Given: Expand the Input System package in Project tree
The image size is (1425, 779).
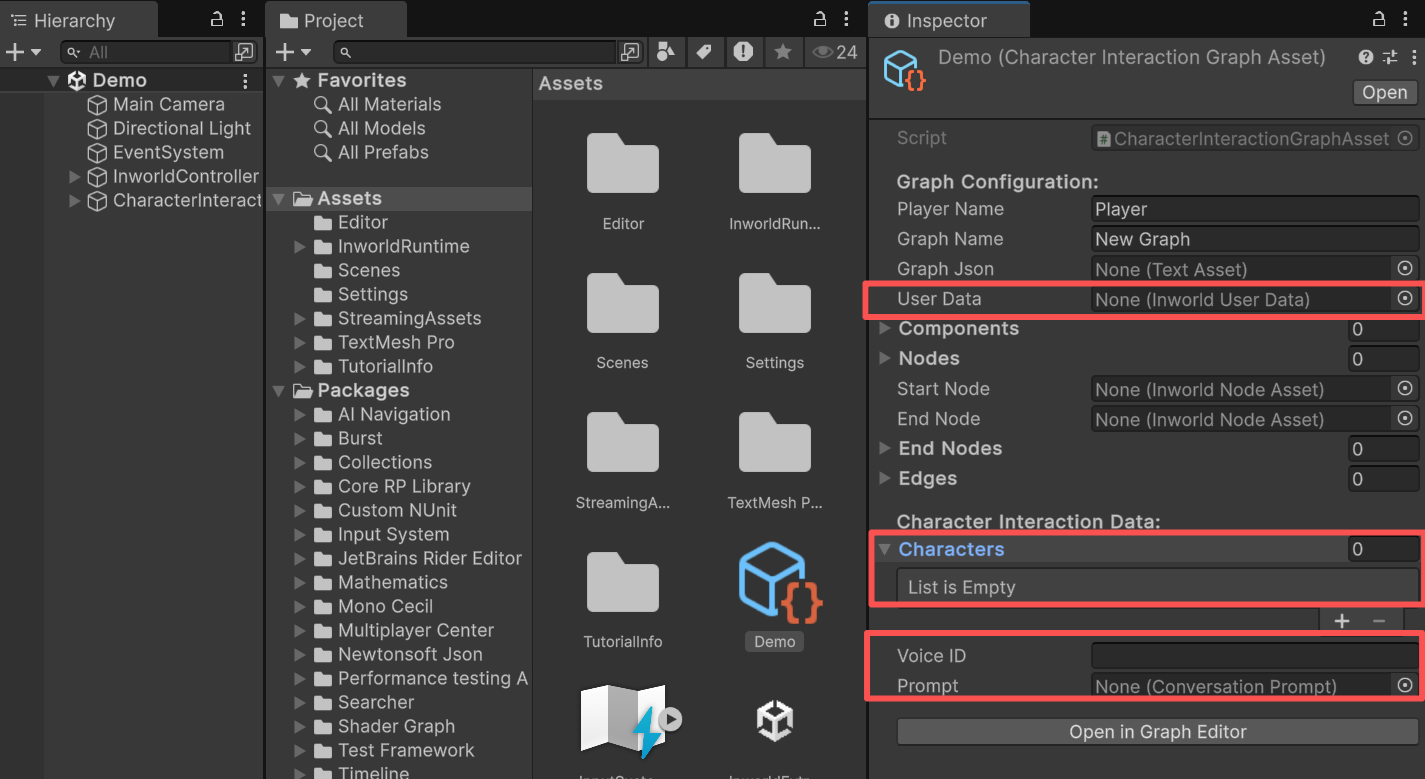Looking at the screenshot, I should (301, 534).
